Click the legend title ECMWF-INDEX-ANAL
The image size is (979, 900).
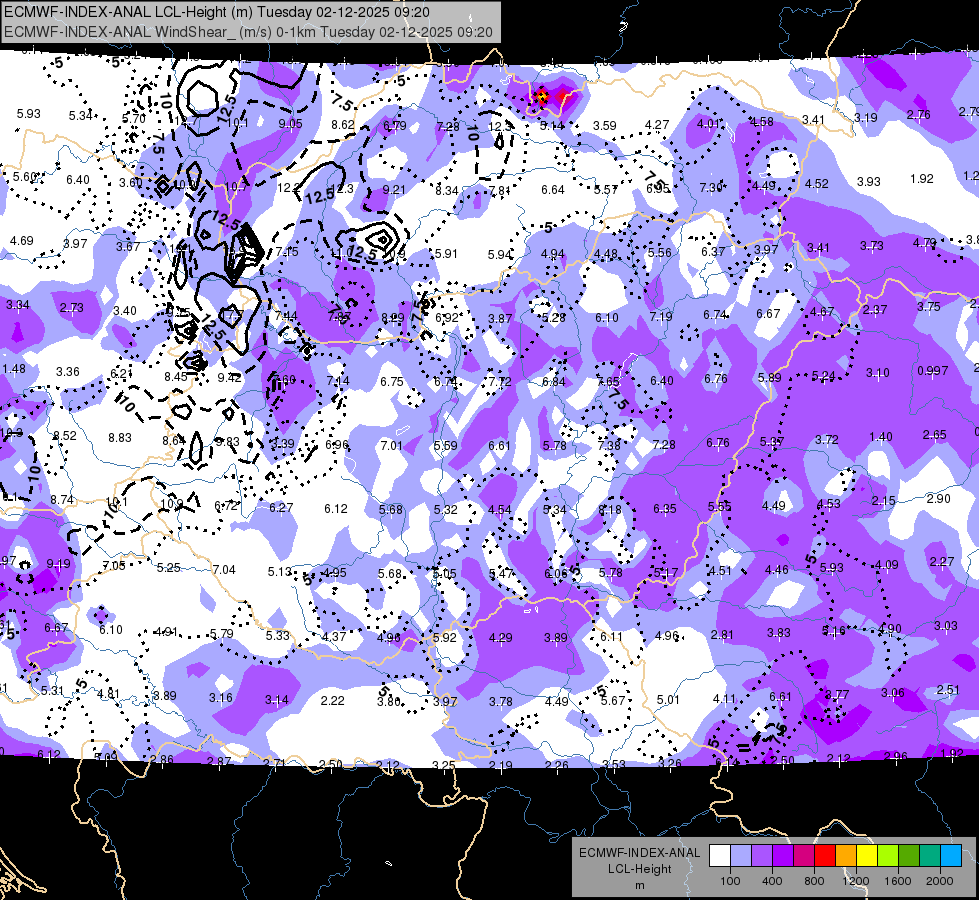[639, 853]
